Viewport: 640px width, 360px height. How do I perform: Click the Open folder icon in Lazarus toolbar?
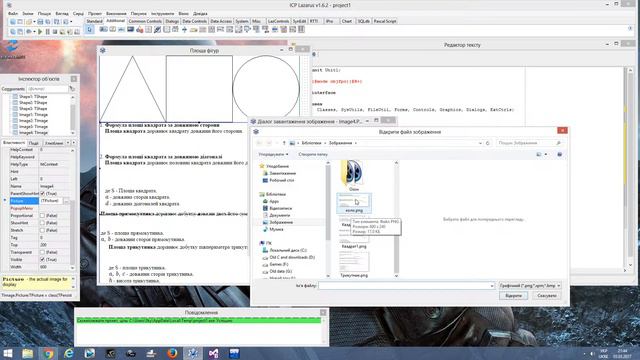(x=29, y=21)
